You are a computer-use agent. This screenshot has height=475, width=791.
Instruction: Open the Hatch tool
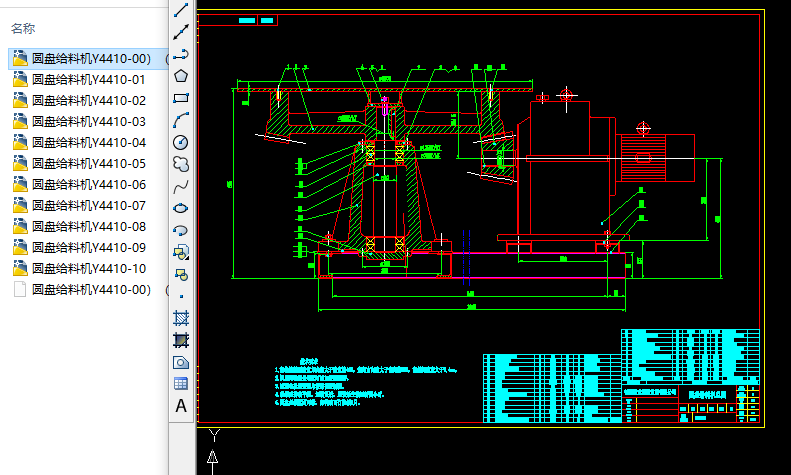click(181, 318)
